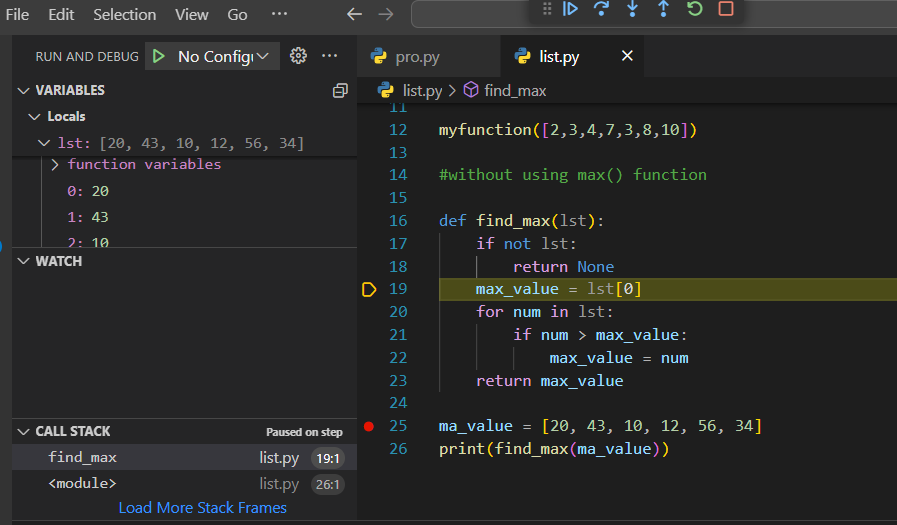Toggle the breakpoint on line 25
This screenshot has height=525, width=897.
click(369, 427)
